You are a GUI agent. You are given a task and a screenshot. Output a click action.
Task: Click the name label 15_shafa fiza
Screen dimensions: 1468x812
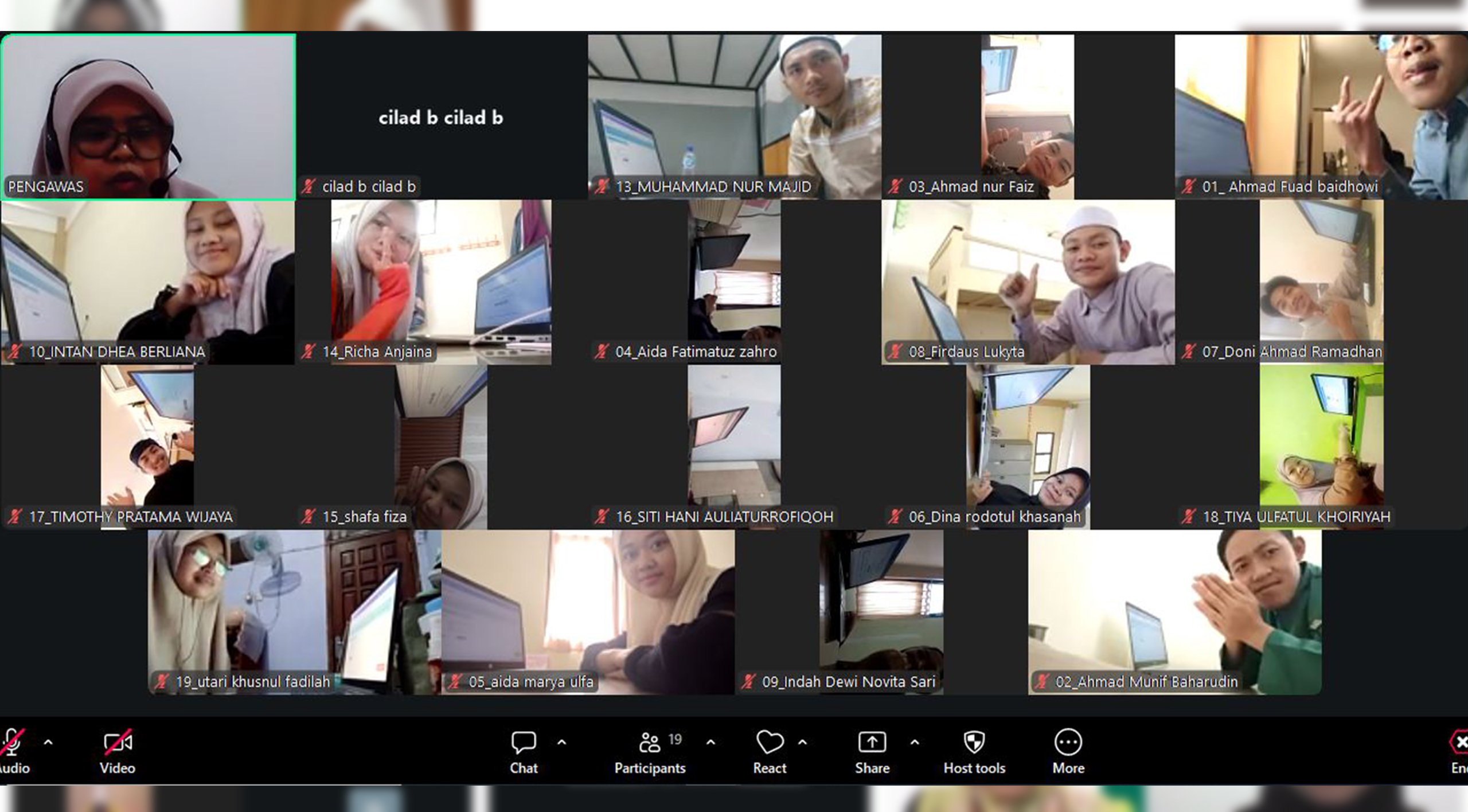pyautogui.click(x=365, y=517)
